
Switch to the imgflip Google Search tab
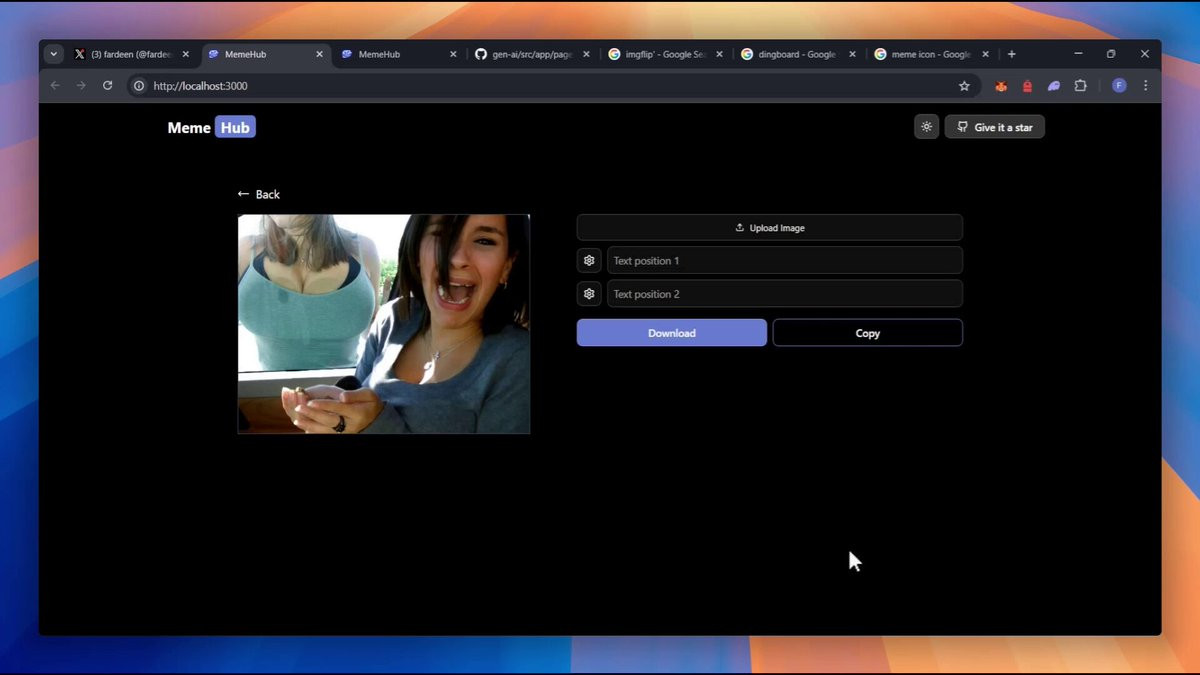[665, 54]
